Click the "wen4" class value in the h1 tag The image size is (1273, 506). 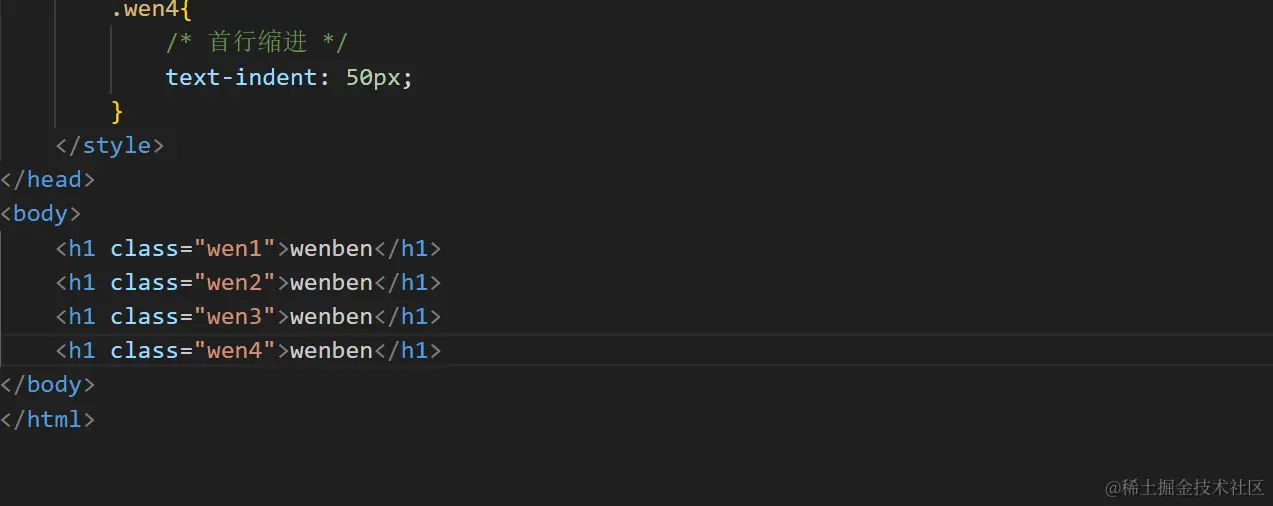coord(234,350)
